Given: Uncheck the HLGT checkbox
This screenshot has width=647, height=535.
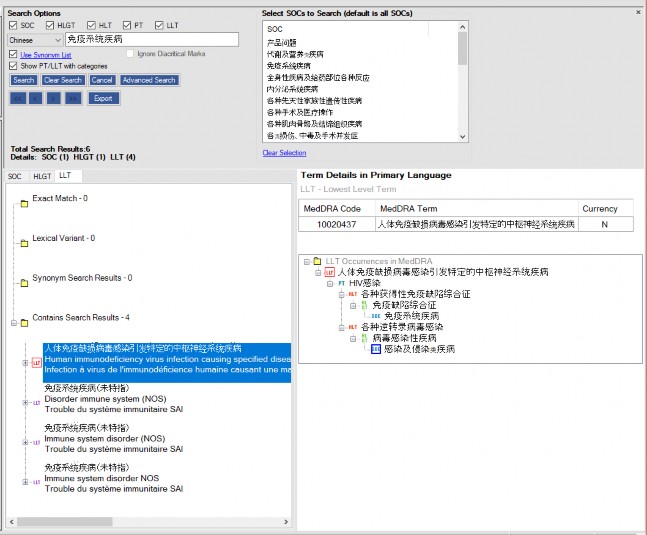Looking at the screenshot, I should [50, 26].
